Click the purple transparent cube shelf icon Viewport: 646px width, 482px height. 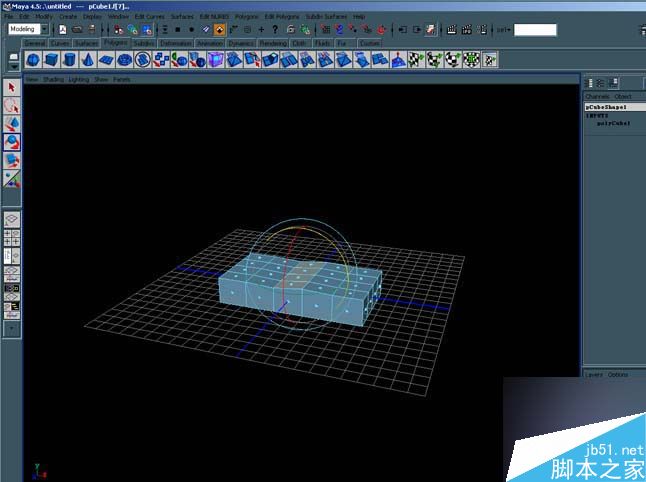click(x=215, y=60)
